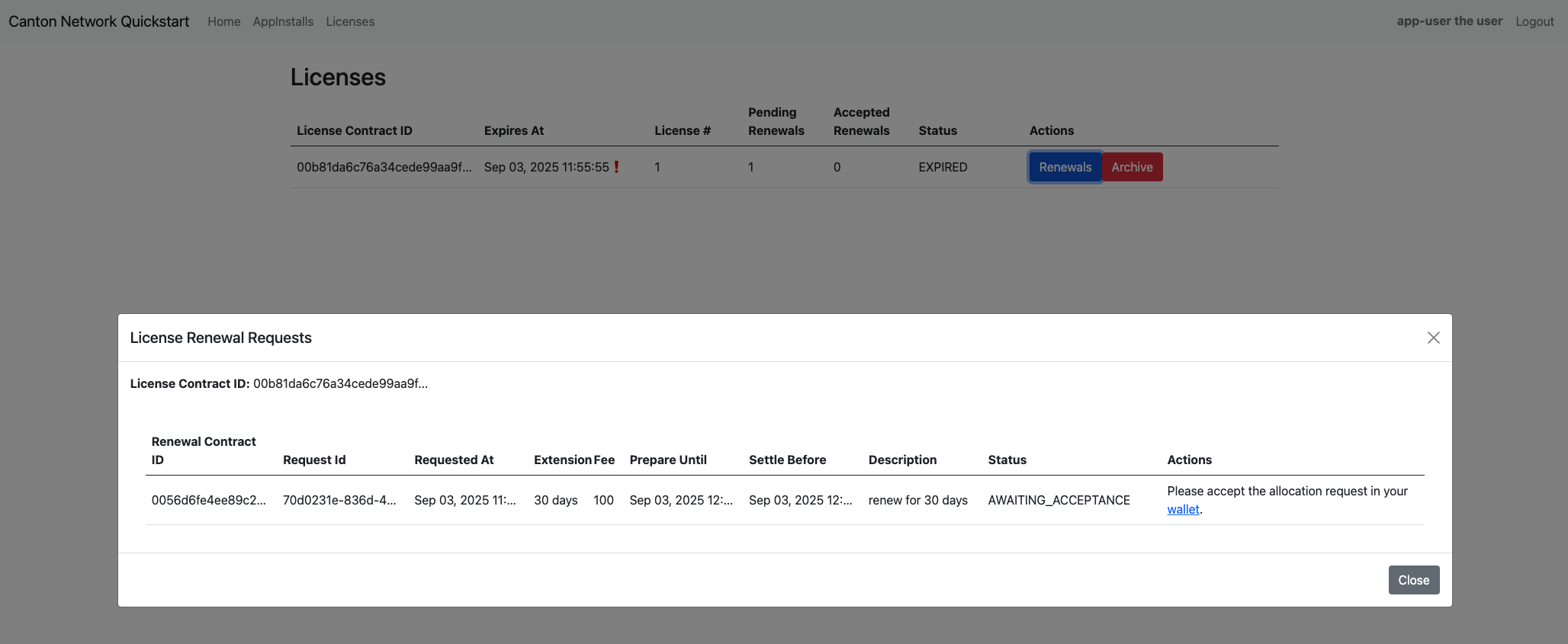Click the Request Id 70d0231e-836d-4 cell
The height and width of the screenshot is (644, 1568).
pos(339,500)
